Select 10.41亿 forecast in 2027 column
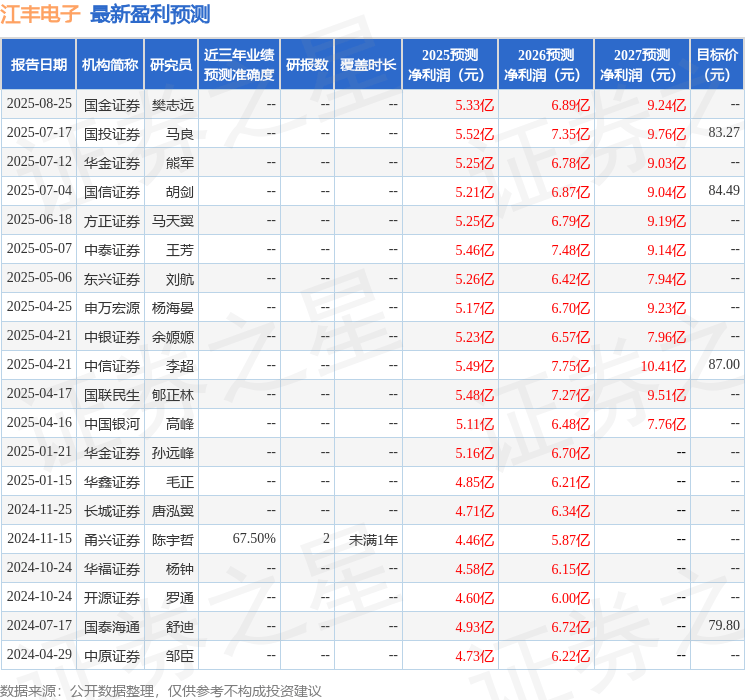This screenshot has width=745, height=700. click(663, 366)
